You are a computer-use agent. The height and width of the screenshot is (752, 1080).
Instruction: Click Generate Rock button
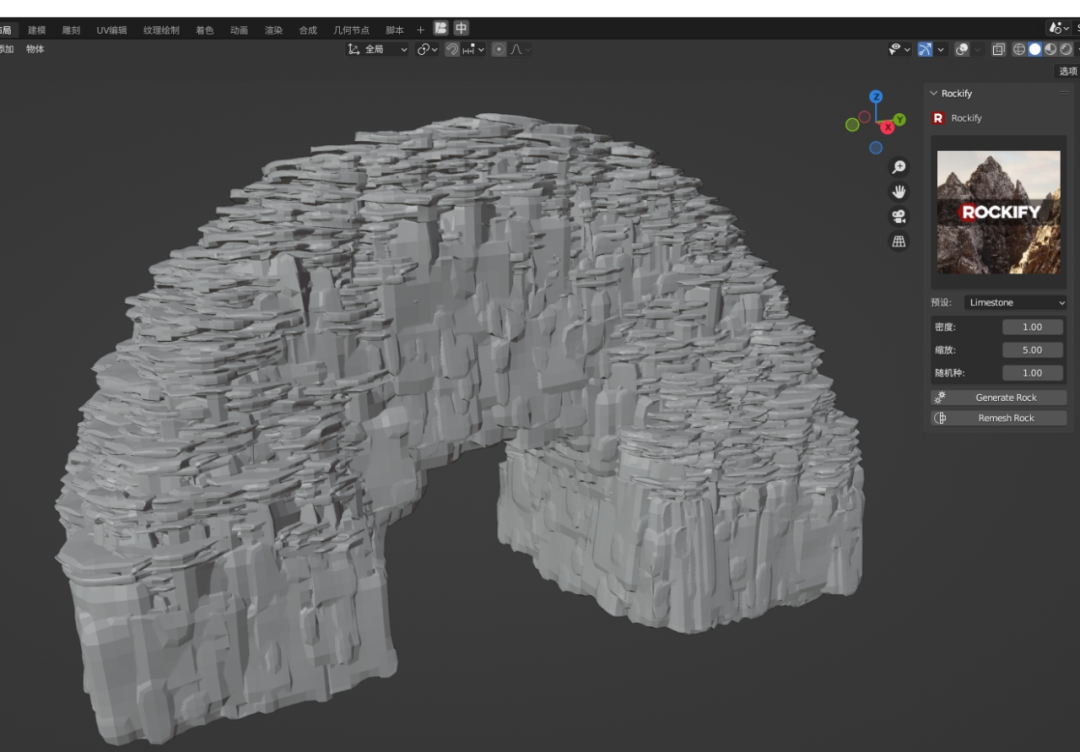999,397
